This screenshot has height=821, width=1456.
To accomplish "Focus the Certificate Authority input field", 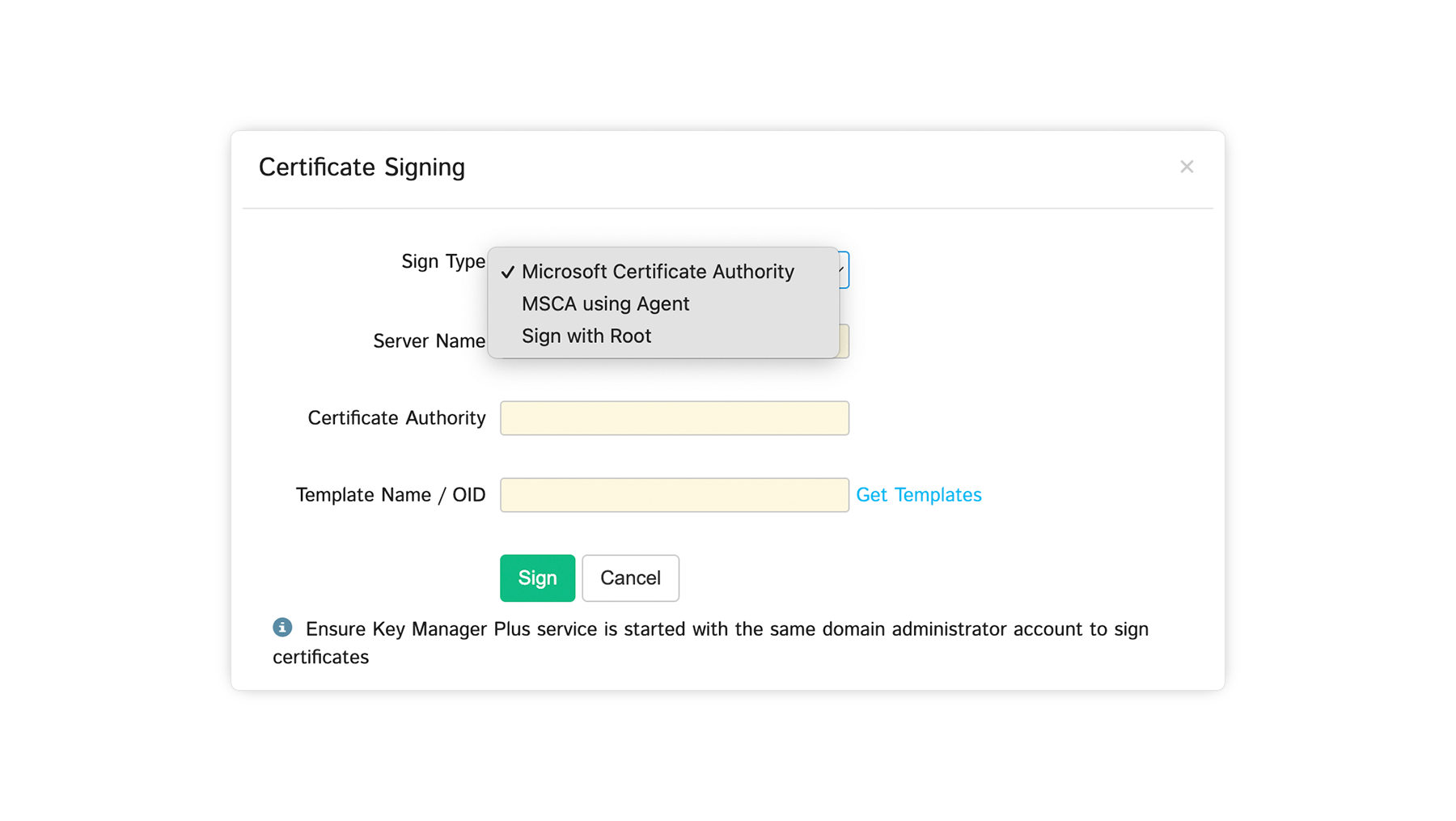I will (674, 418).
